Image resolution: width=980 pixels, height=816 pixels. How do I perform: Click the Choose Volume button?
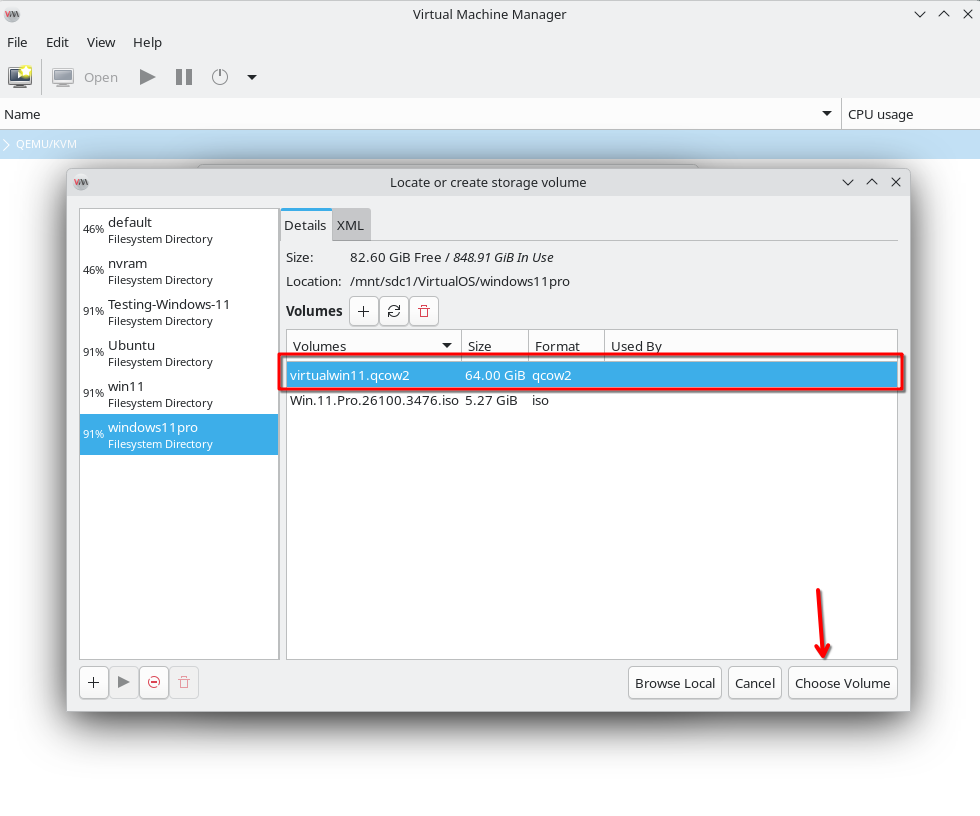tap(842, 683)
